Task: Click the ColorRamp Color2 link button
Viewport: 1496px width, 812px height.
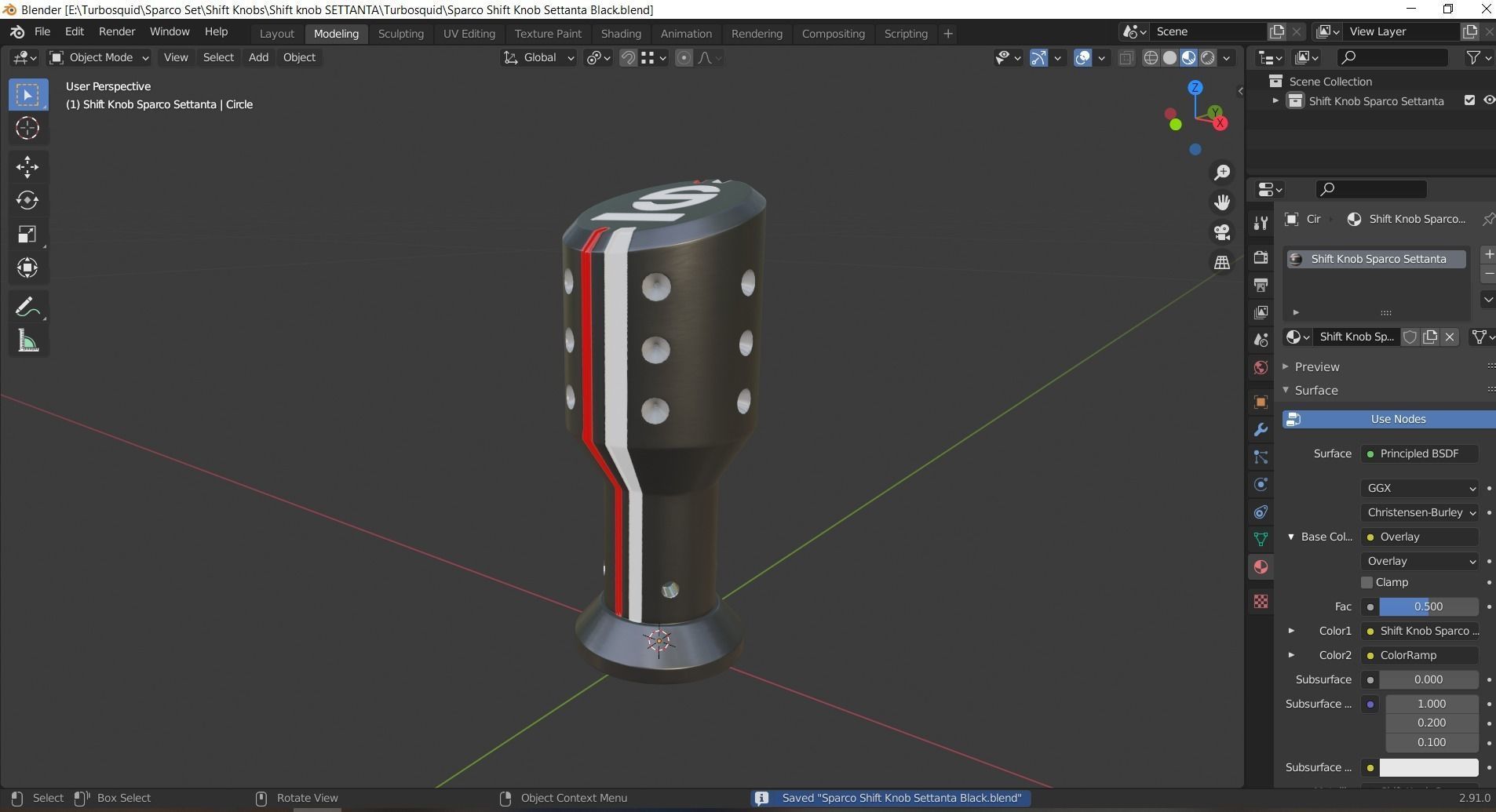Action: click(1419, 655)
